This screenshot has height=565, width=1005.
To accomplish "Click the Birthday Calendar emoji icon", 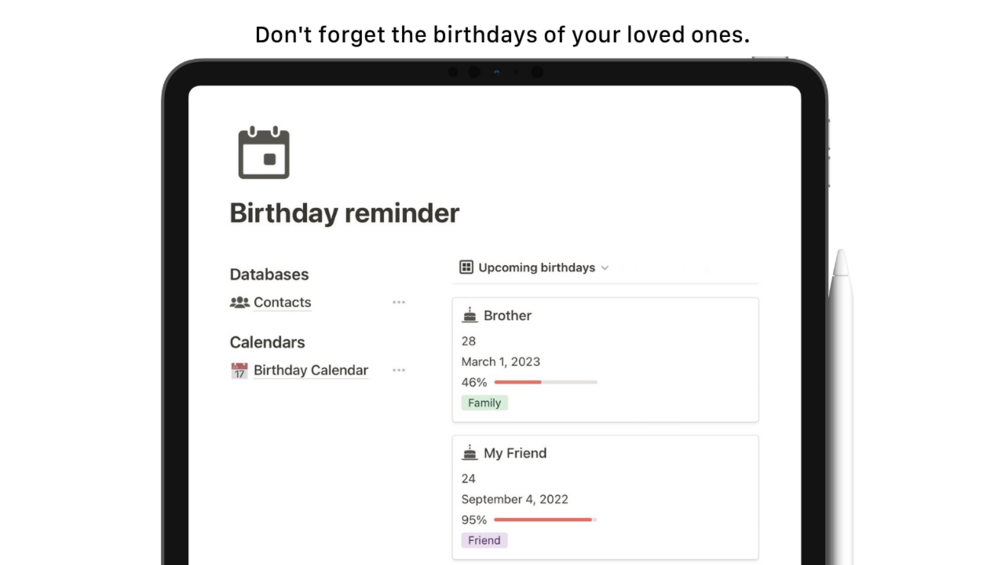I will point(239,370).
